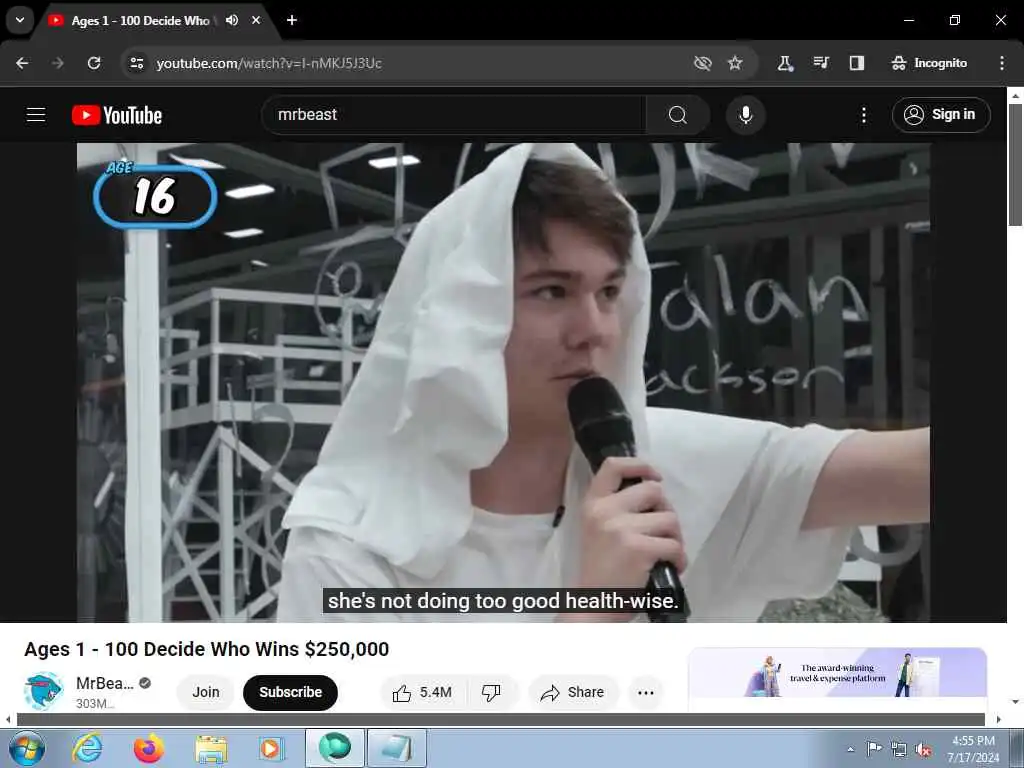Subscribe to the MrBeast channel

click(x=291, y=692)
